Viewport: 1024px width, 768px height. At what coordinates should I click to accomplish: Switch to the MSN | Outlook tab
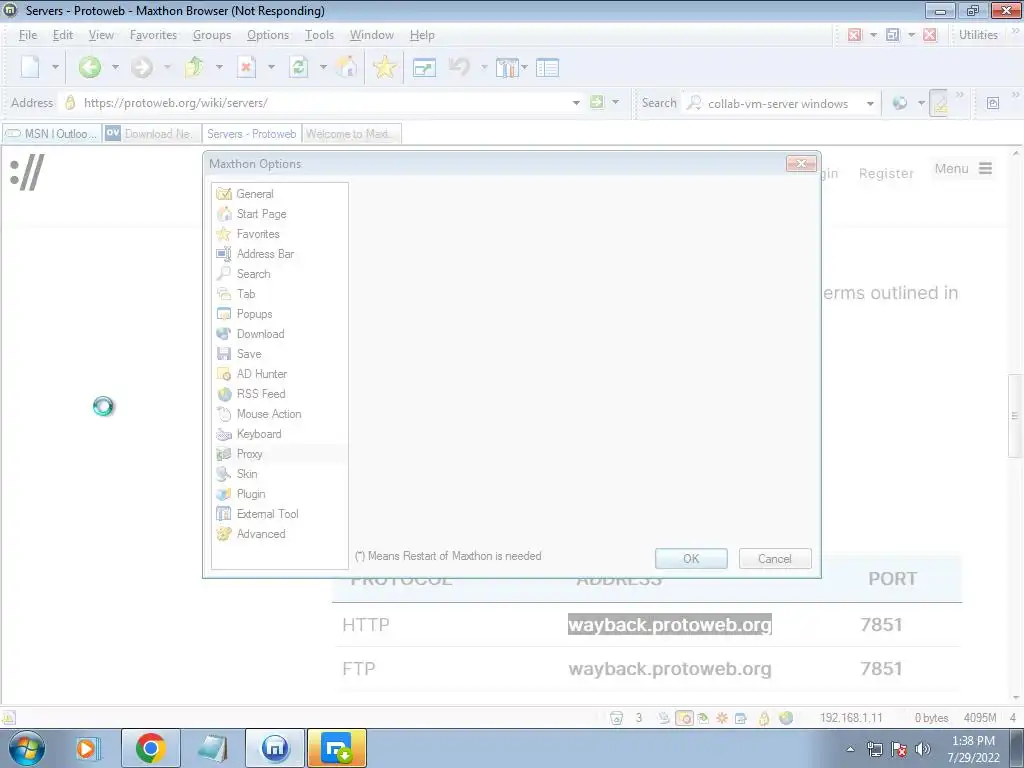pos(52,133)
